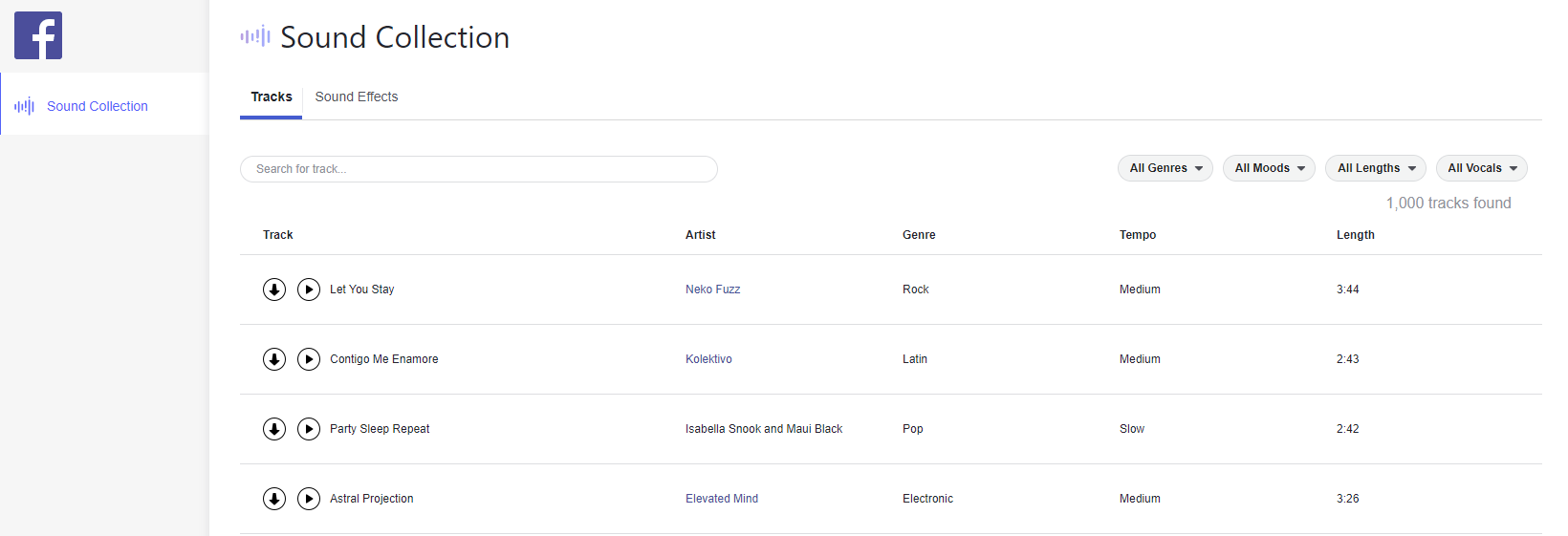Download the track Party Sleep Repeat
Viewport: 1568px width, 536px height.
click(274, 429)
